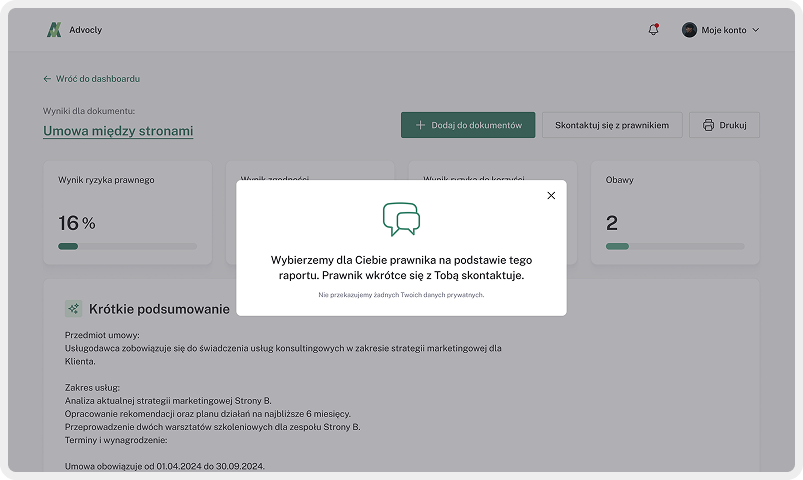Click the Krótkie podsumowanie heading
803x480 pixels.
[159, 309]
